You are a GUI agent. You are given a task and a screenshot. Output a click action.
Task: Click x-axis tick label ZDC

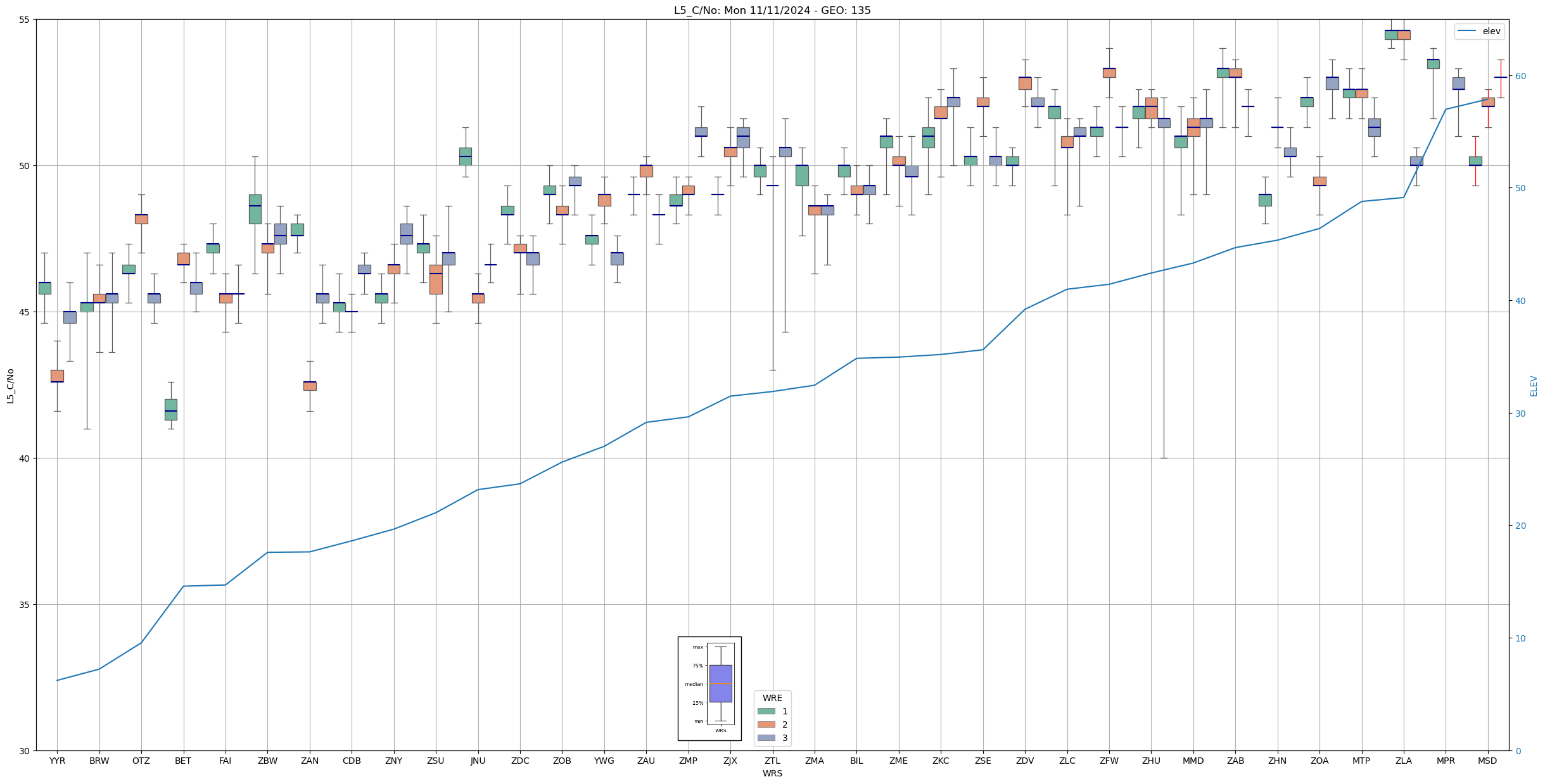pyautogui.click(x=520, y=761)
